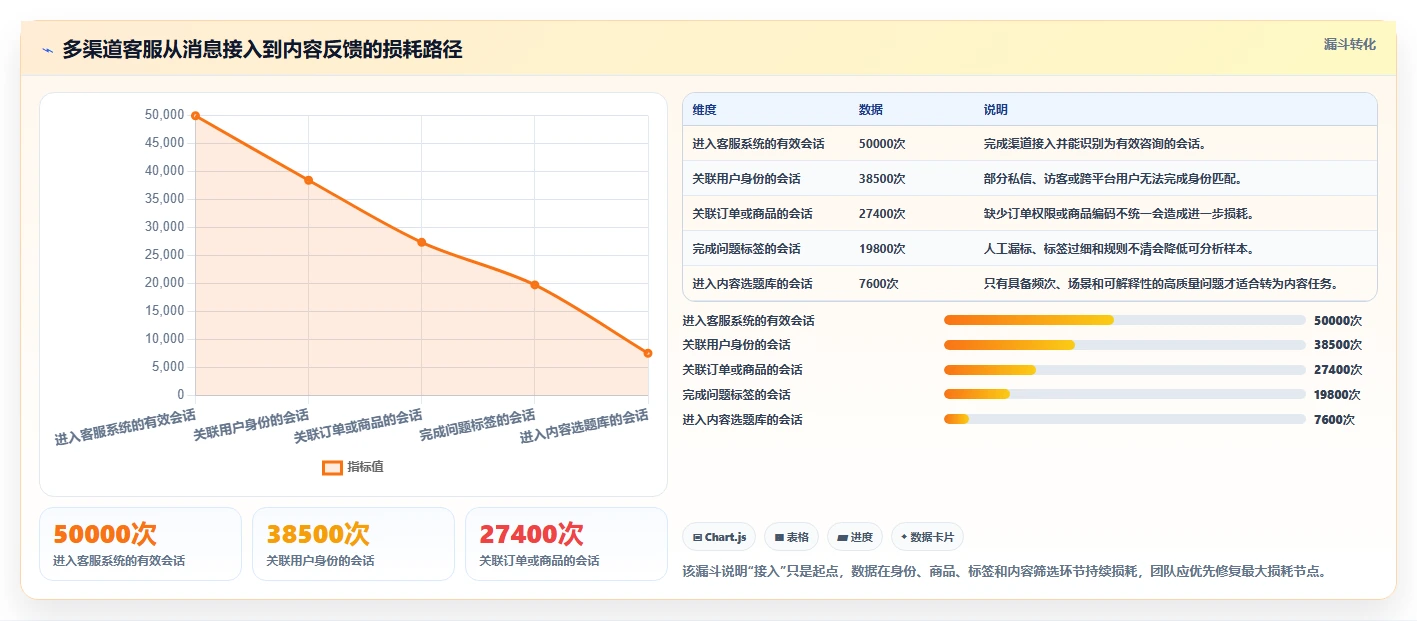This screenshot has width=1417, height=621.
Task: Click the description 缺少订单权限或商品编码不统一会造成进一步损耗。
Action: click(1119, 214)
